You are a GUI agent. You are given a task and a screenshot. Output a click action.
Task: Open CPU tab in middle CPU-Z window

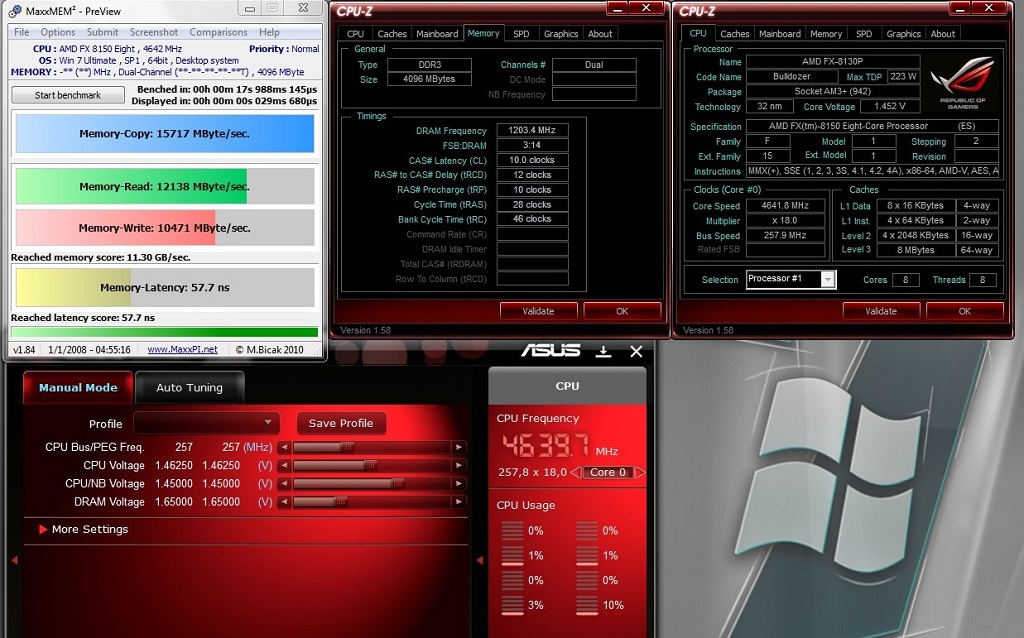[355, 34]
